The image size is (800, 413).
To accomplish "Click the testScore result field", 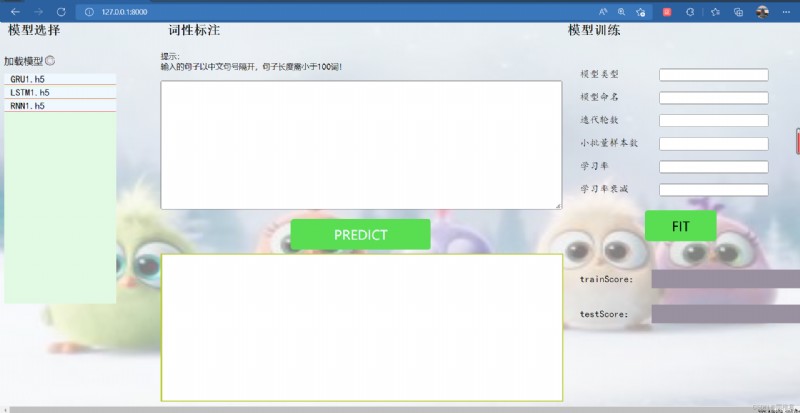I will coord(726,314).
